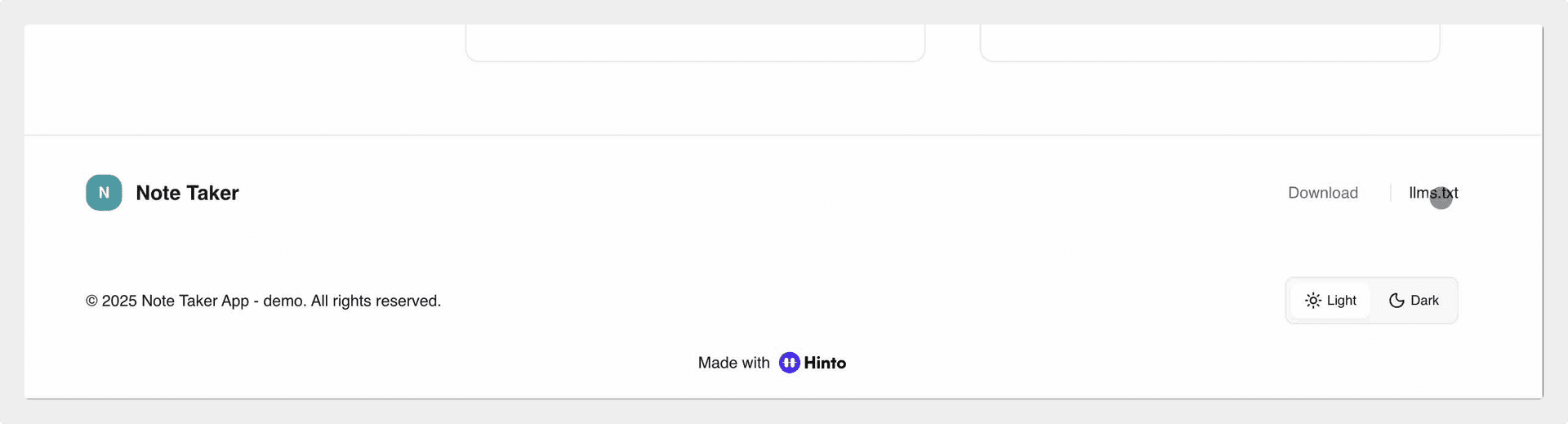Click the horizontal footer separator line

coord(783,135)
